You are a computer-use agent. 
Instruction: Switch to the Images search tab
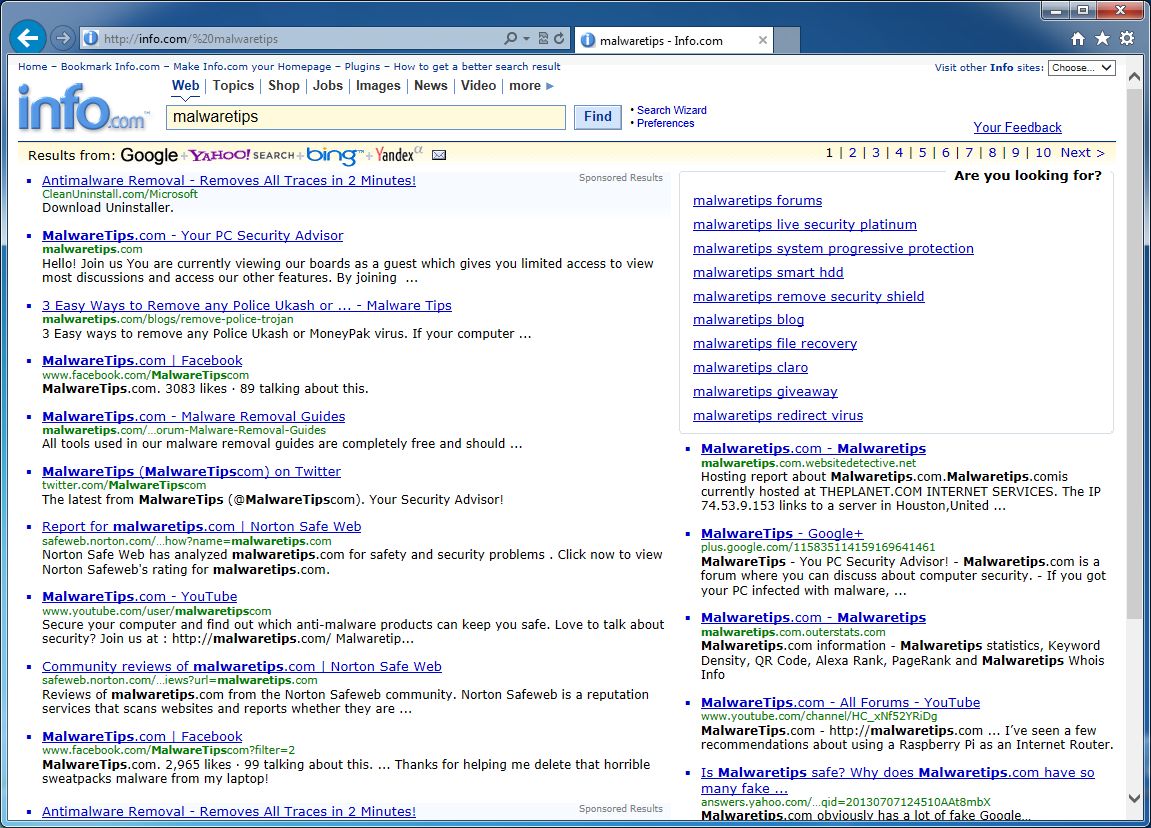click(378, 86)
